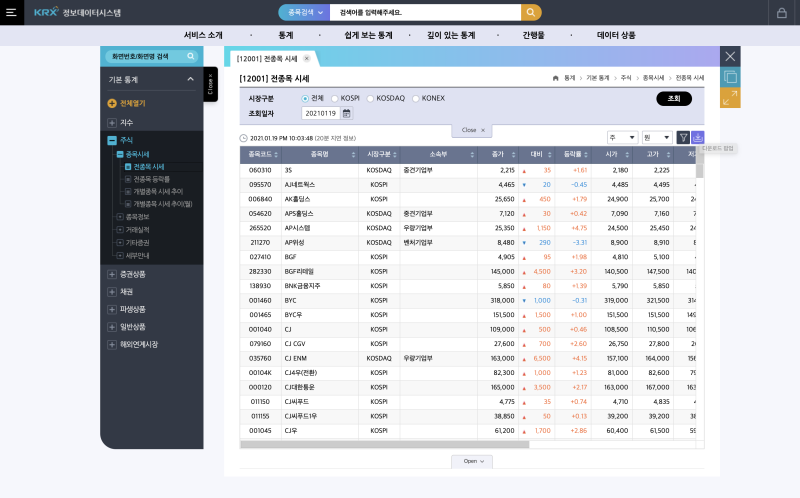Open 개별종목 시세 추이(일) in sidebar
The image size is (800, 498).
(x=162, y=204)
